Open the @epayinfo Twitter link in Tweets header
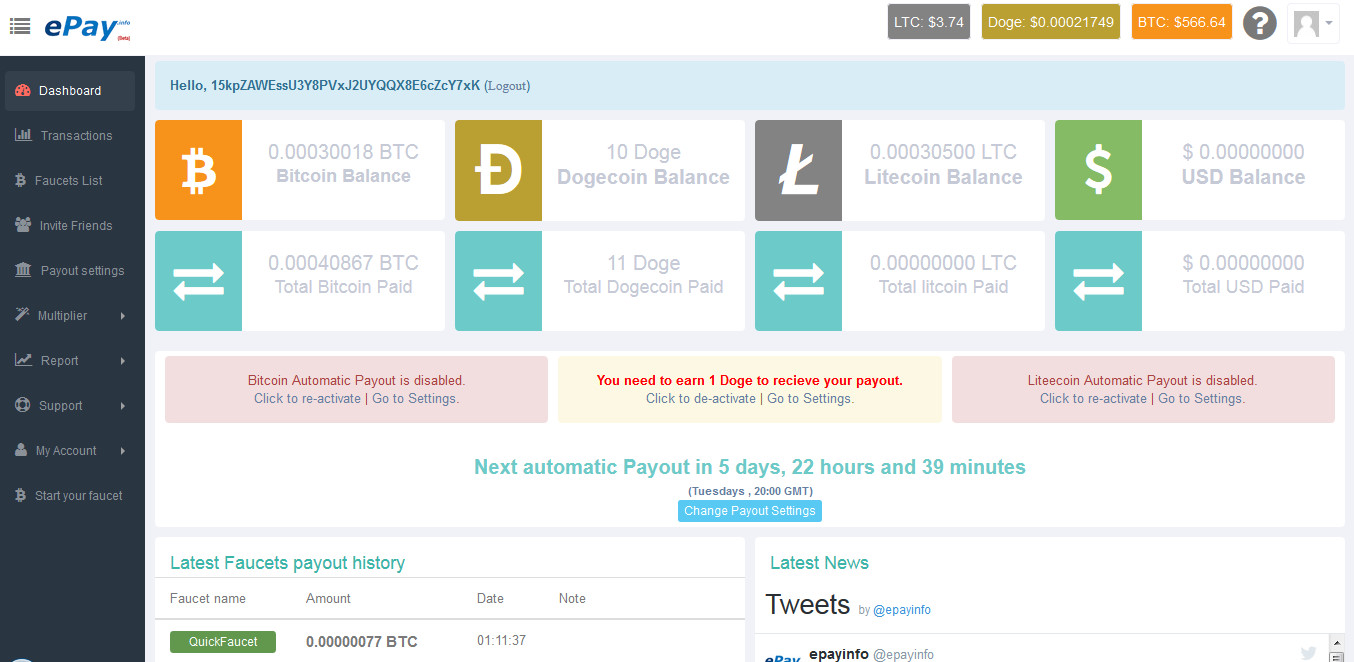The width and height of the screenshot is (1354, 662). [x=902, y=609]
